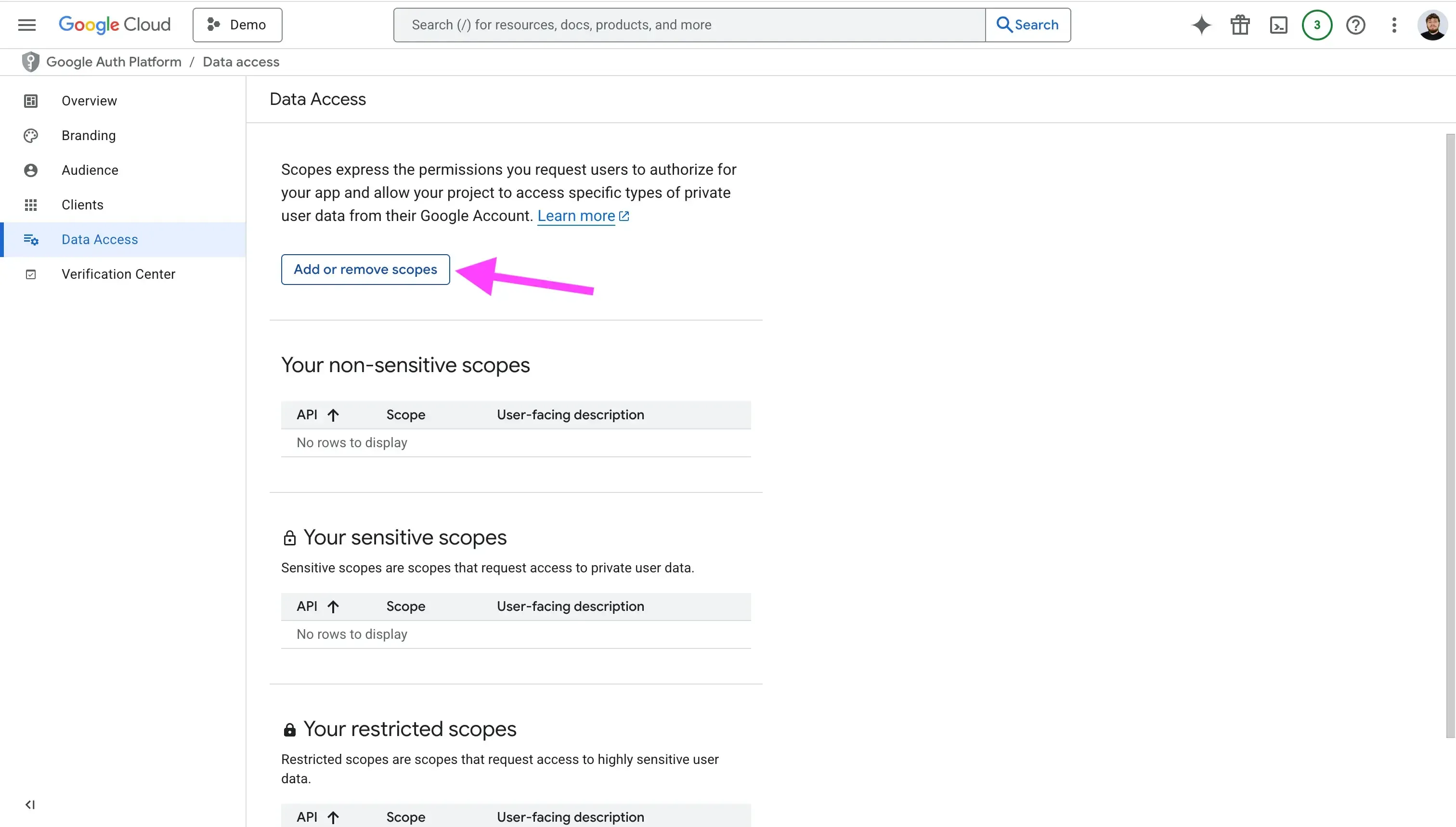Open the Audience section
The height and width of the screenshot is (827, 1456).
point(90,170)
